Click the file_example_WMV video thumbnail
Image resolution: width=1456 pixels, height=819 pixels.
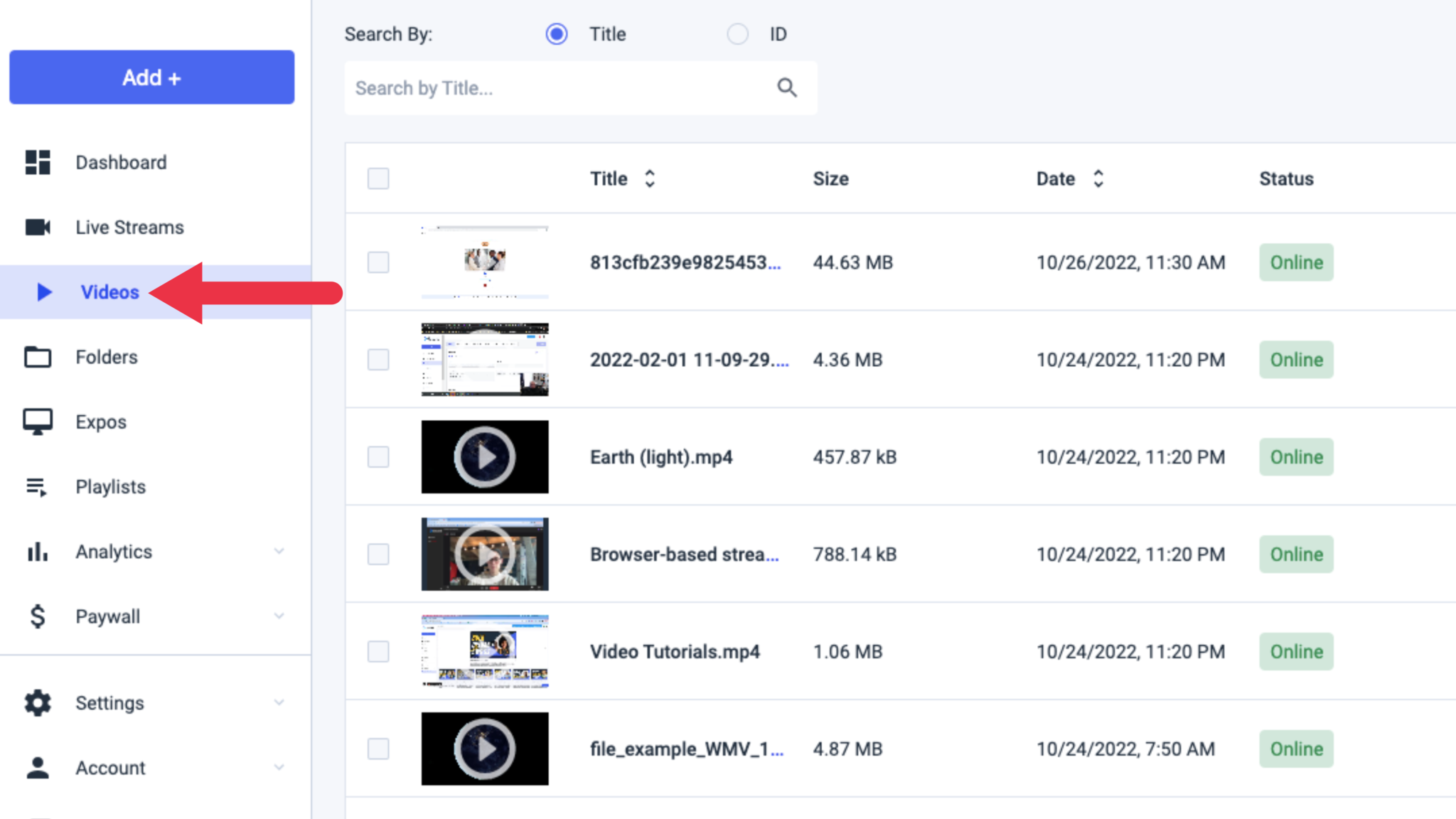click(484, 749)
